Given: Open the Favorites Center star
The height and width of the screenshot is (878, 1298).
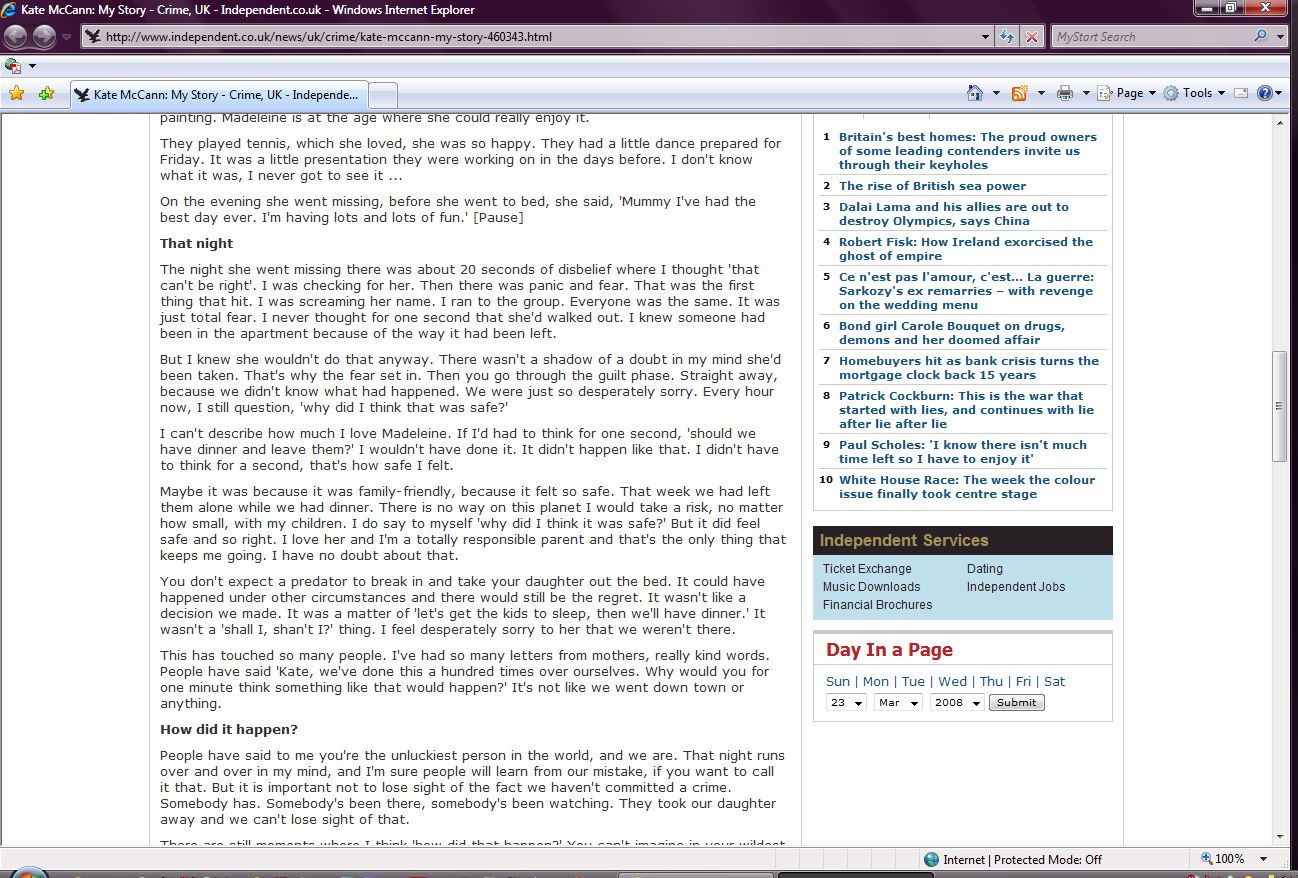Looking at the screenshot, I should coord(16,94).
